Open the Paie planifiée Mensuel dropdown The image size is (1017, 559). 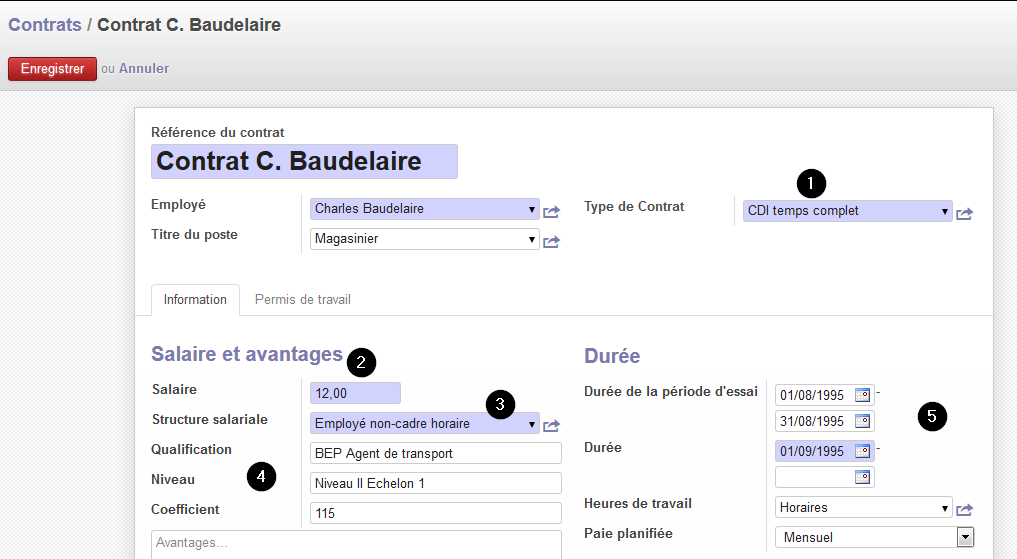click(874, 537)
